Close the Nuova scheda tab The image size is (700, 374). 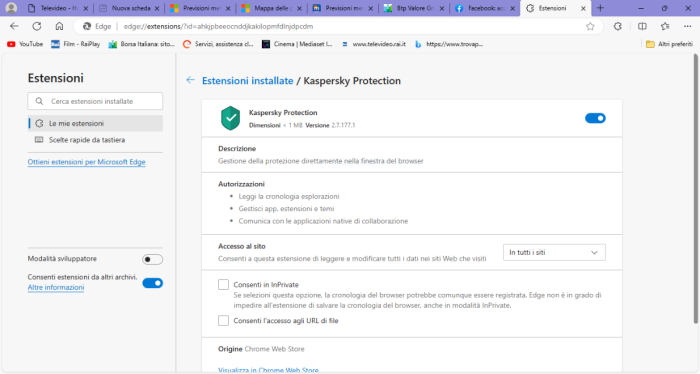pos(157,8)
